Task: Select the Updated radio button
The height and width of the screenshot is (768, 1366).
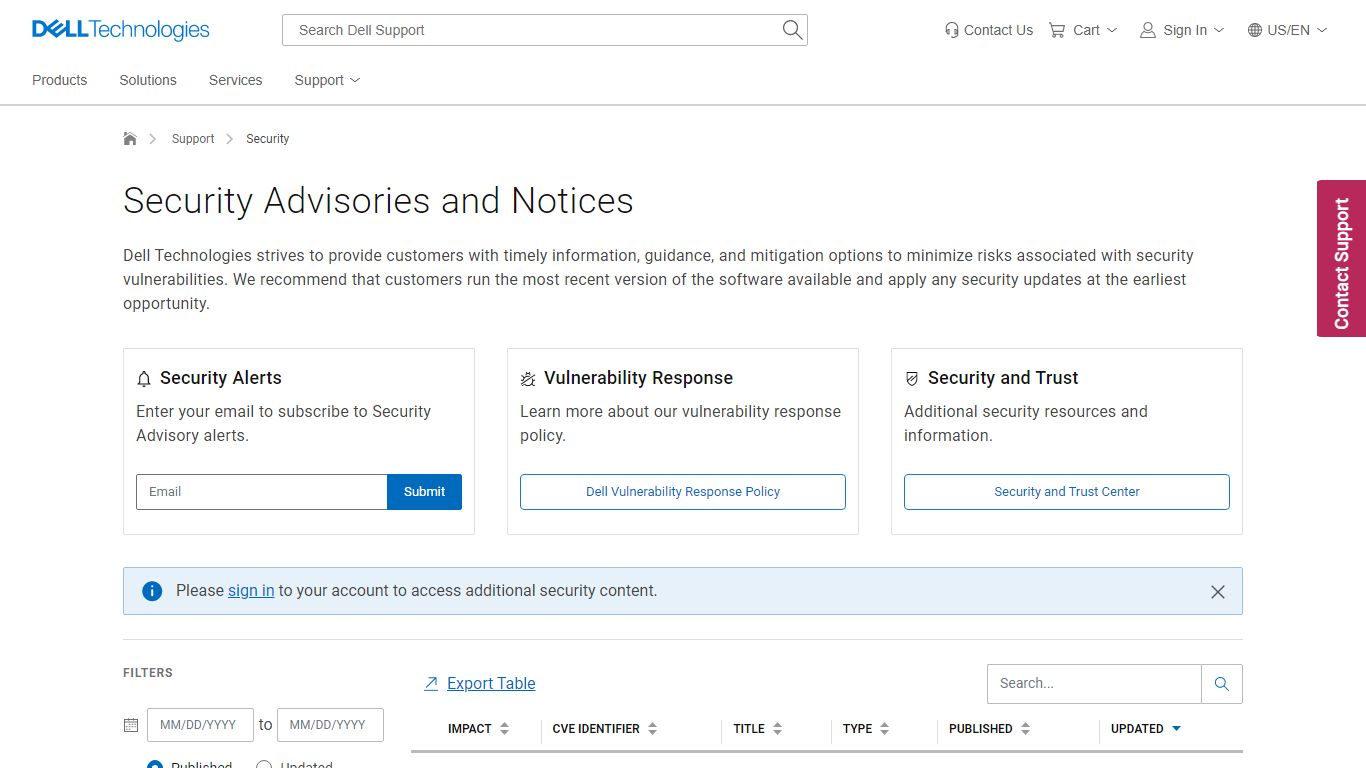Action: coord(264,765)
